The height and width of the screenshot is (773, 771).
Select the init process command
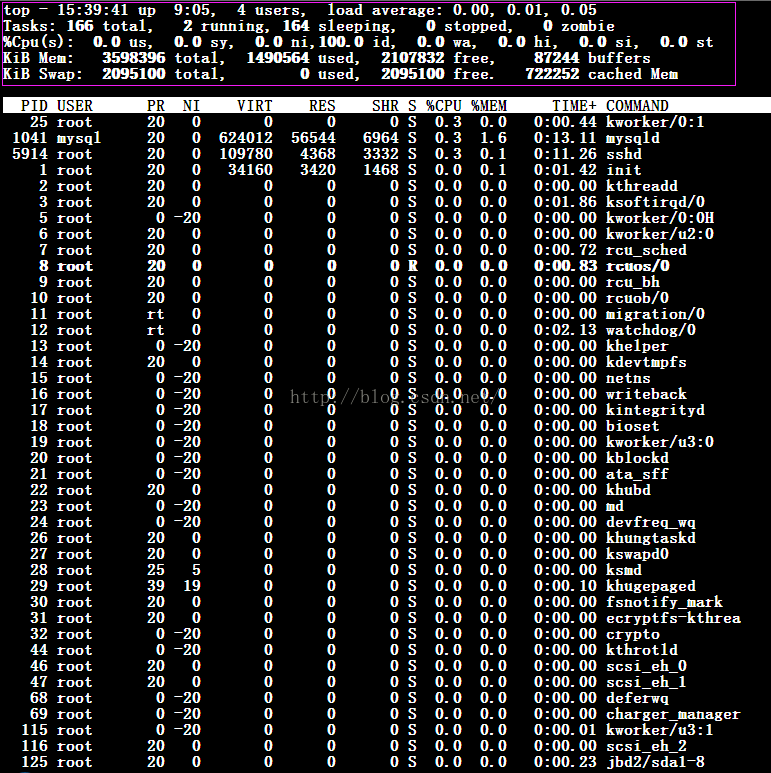[624, 170]
